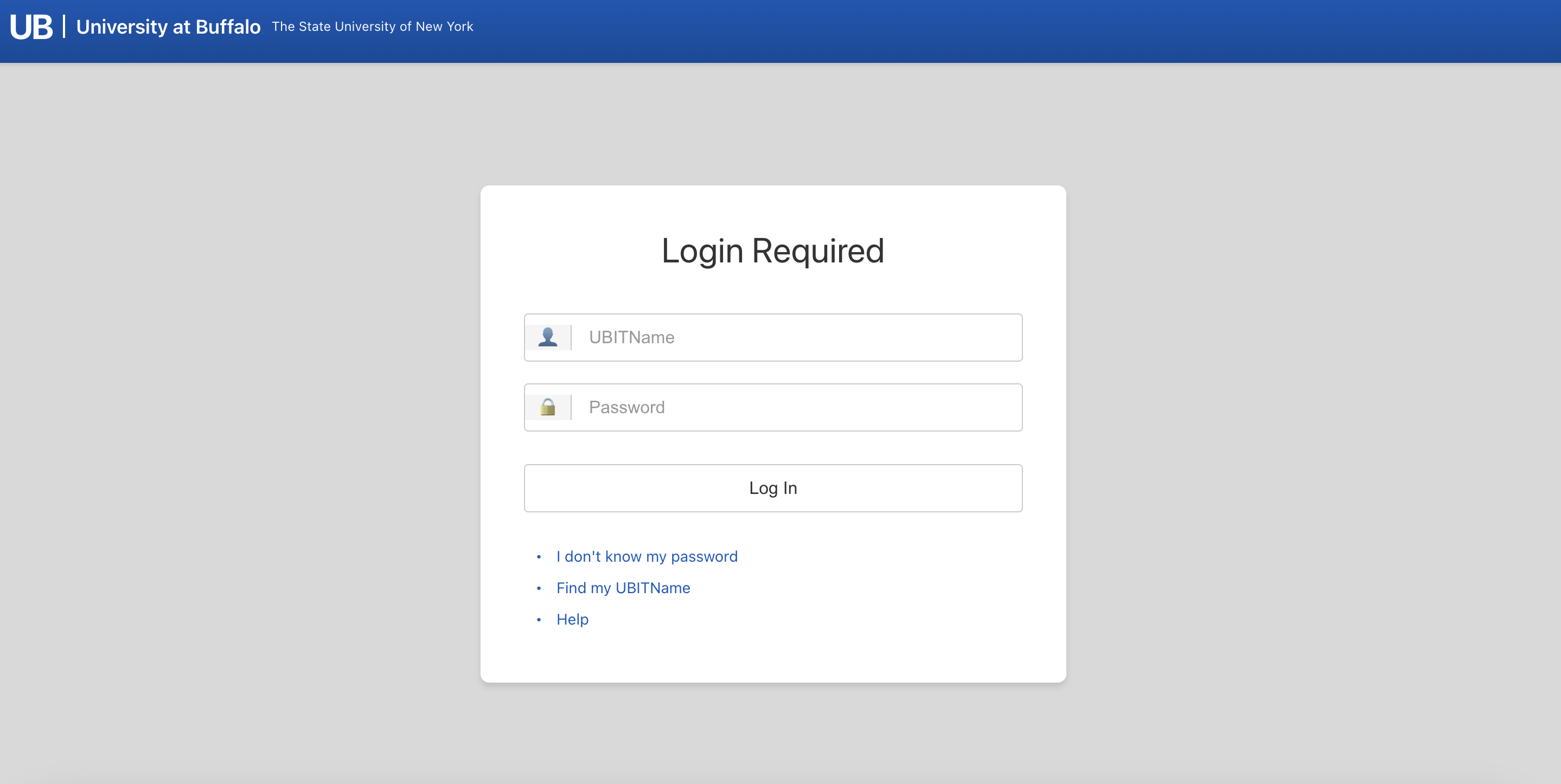This screenshot has width=1561, height=784.
Task: Click the separator line beside the padlock icon
Action: click(571, 407)
